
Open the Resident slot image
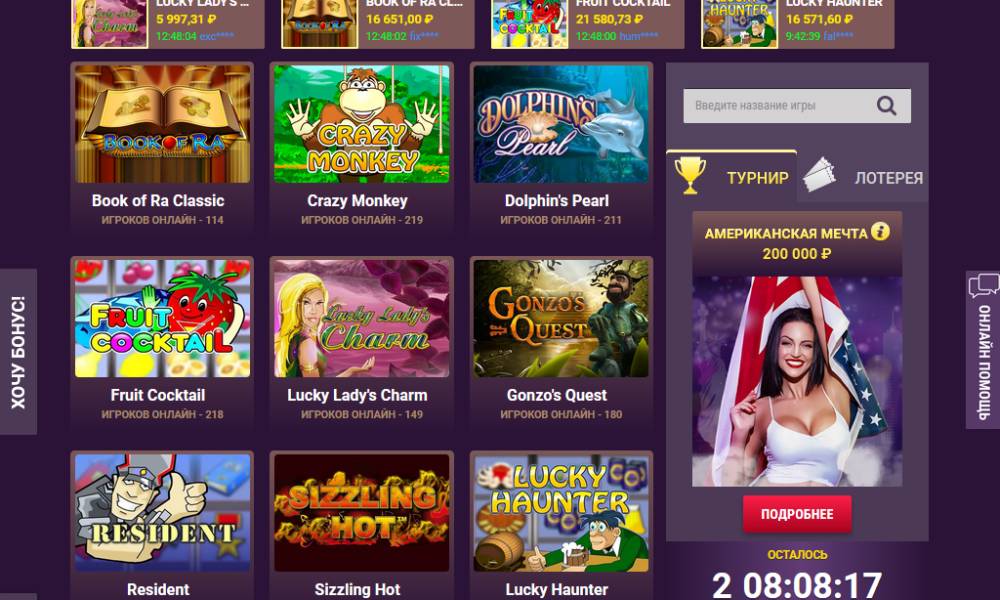pyautogui.click(x=162, y=513)
